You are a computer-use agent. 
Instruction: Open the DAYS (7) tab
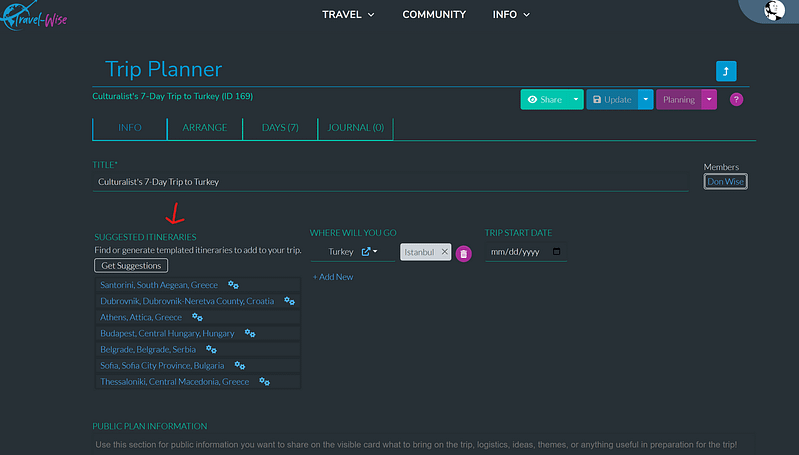pos(280,128)
